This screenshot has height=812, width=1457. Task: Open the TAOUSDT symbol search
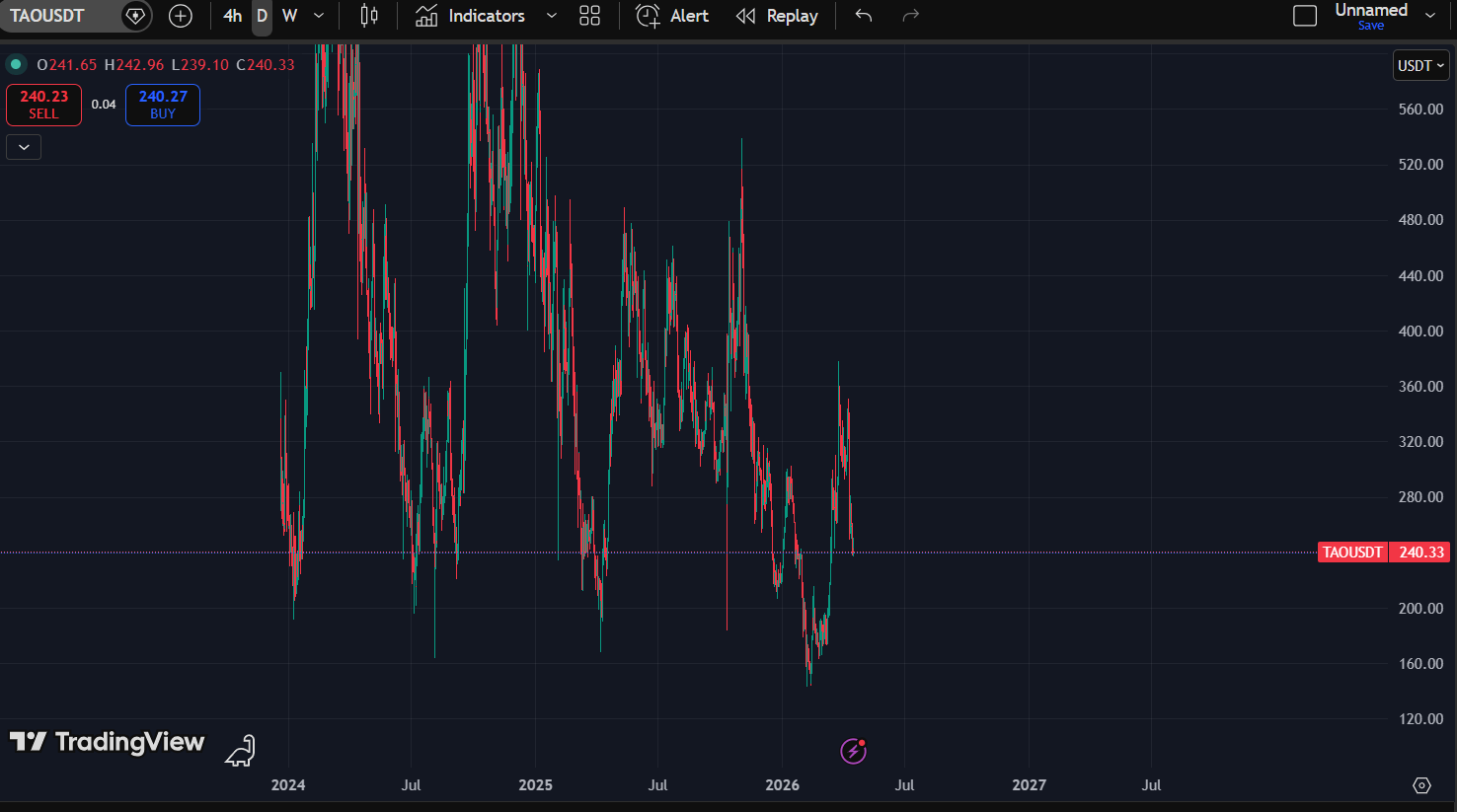47,16
